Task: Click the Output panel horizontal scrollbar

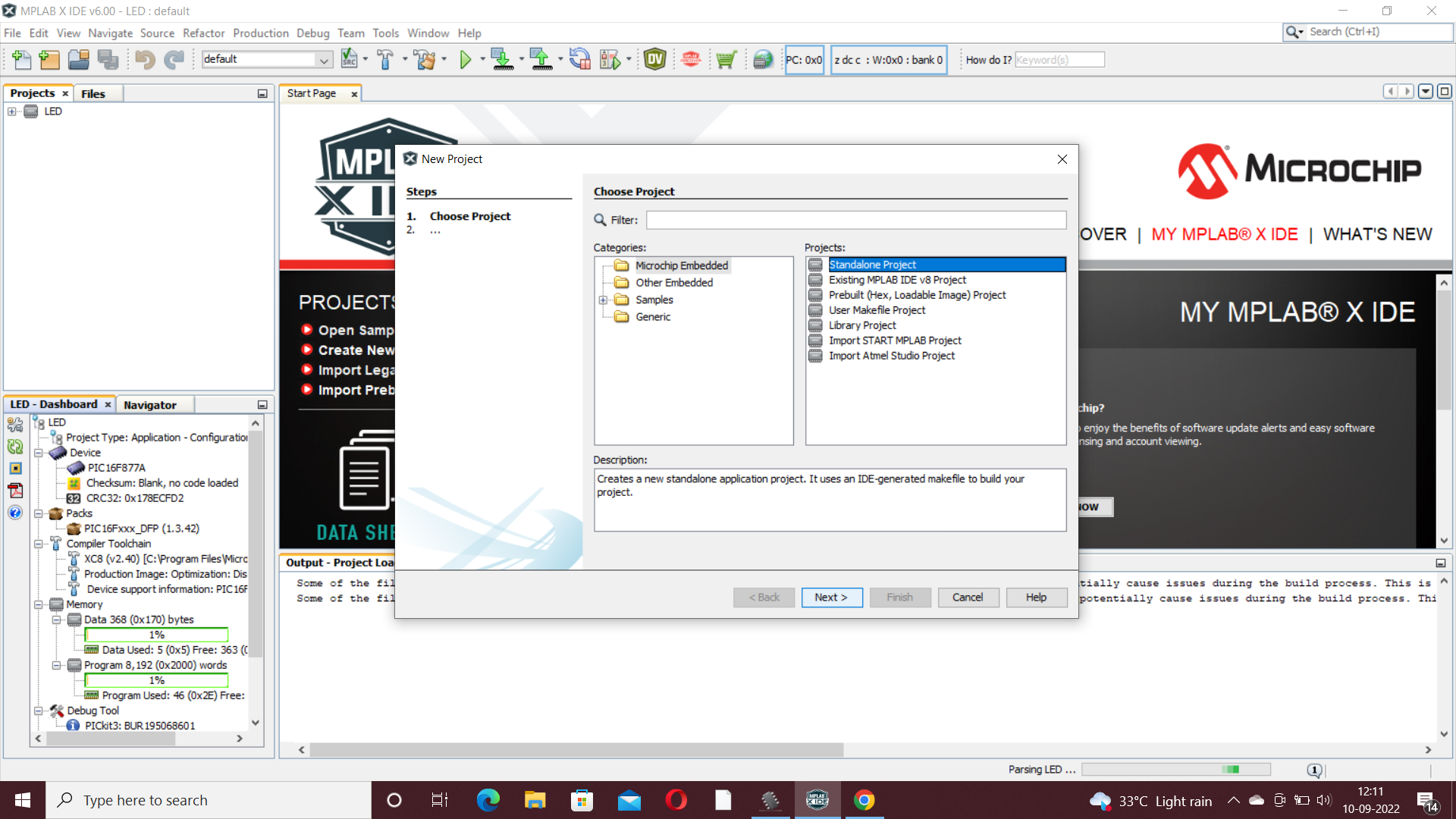Action: point(576,750)
